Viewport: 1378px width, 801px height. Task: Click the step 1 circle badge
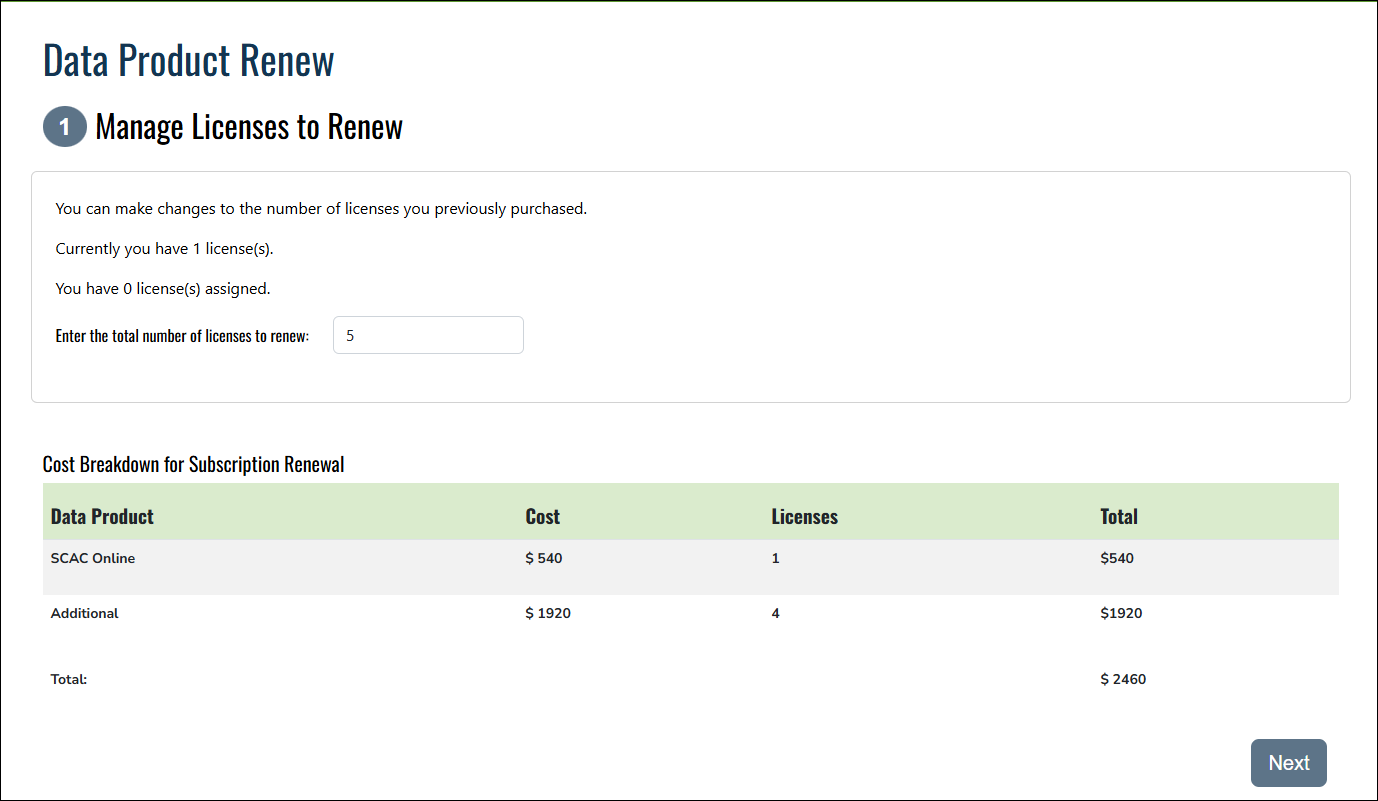point(65,127)
